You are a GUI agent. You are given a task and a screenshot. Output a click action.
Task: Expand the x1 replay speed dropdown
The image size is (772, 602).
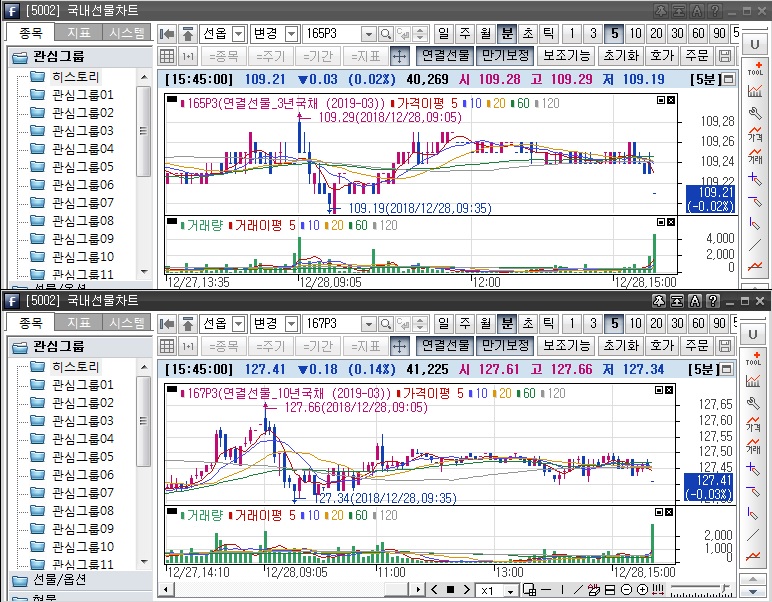coord(510,591)
